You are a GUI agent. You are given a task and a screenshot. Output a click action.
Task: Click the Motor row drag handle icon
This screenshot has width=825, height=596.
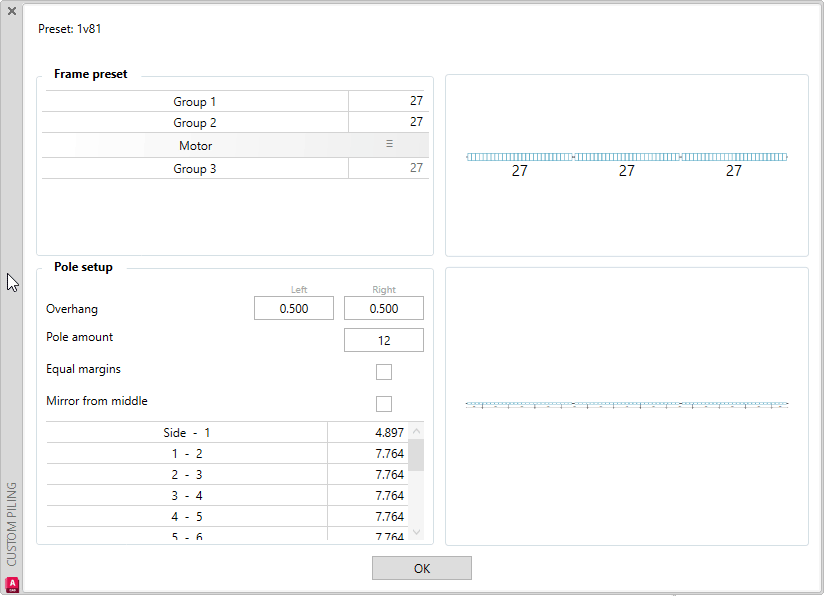[x=389, y=144]
